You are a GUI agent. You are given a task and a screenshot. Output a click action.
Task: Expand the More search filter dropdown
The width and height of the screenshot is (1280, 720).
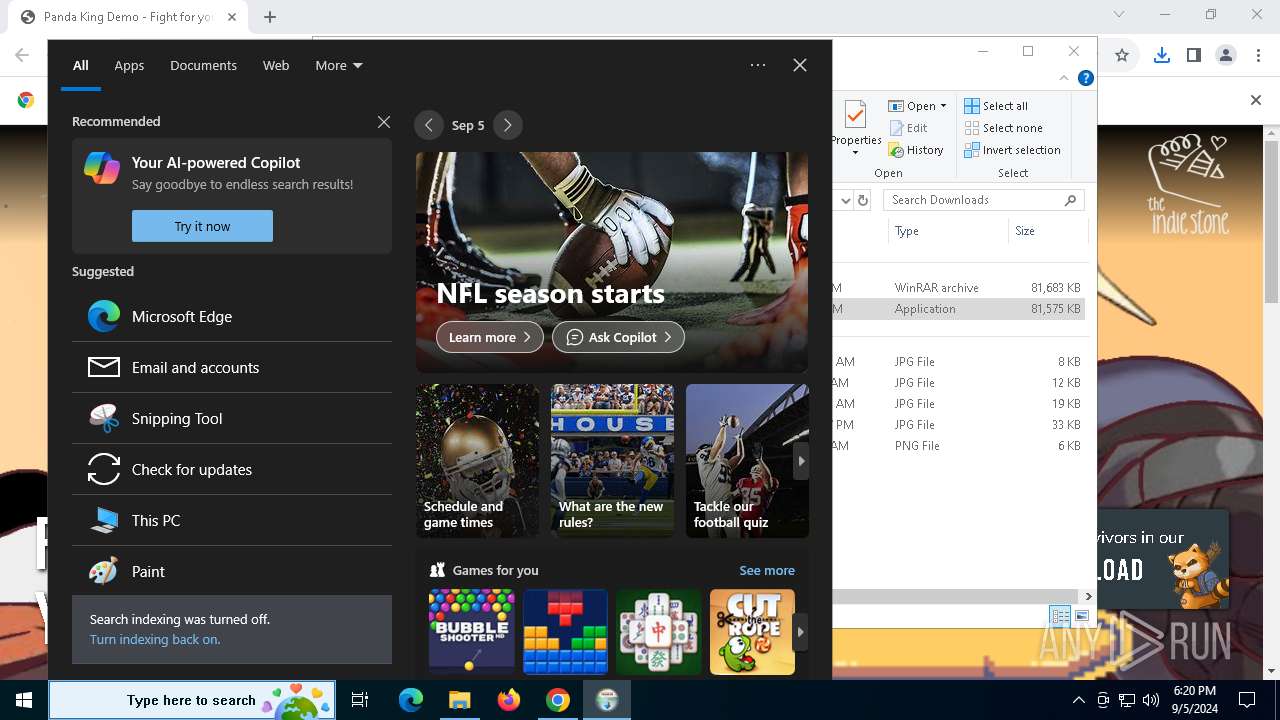(339, 65)
